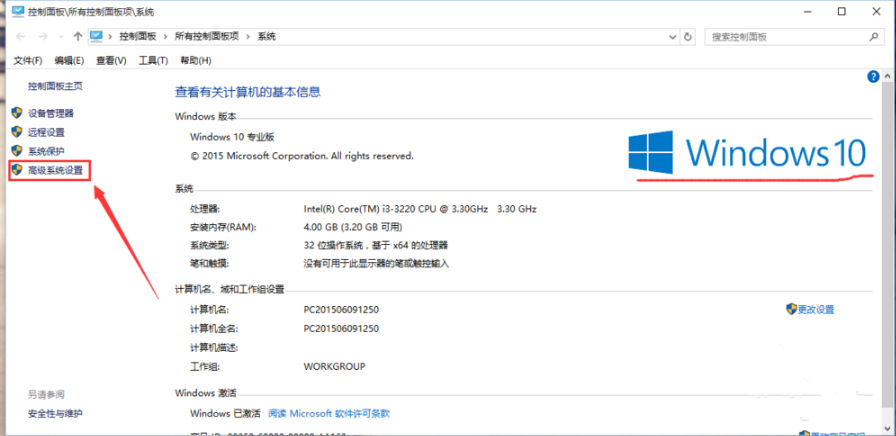Open the address bar history dropdown
The height and width of the screenshot is (436, 896).
click(x=673, y=37)
